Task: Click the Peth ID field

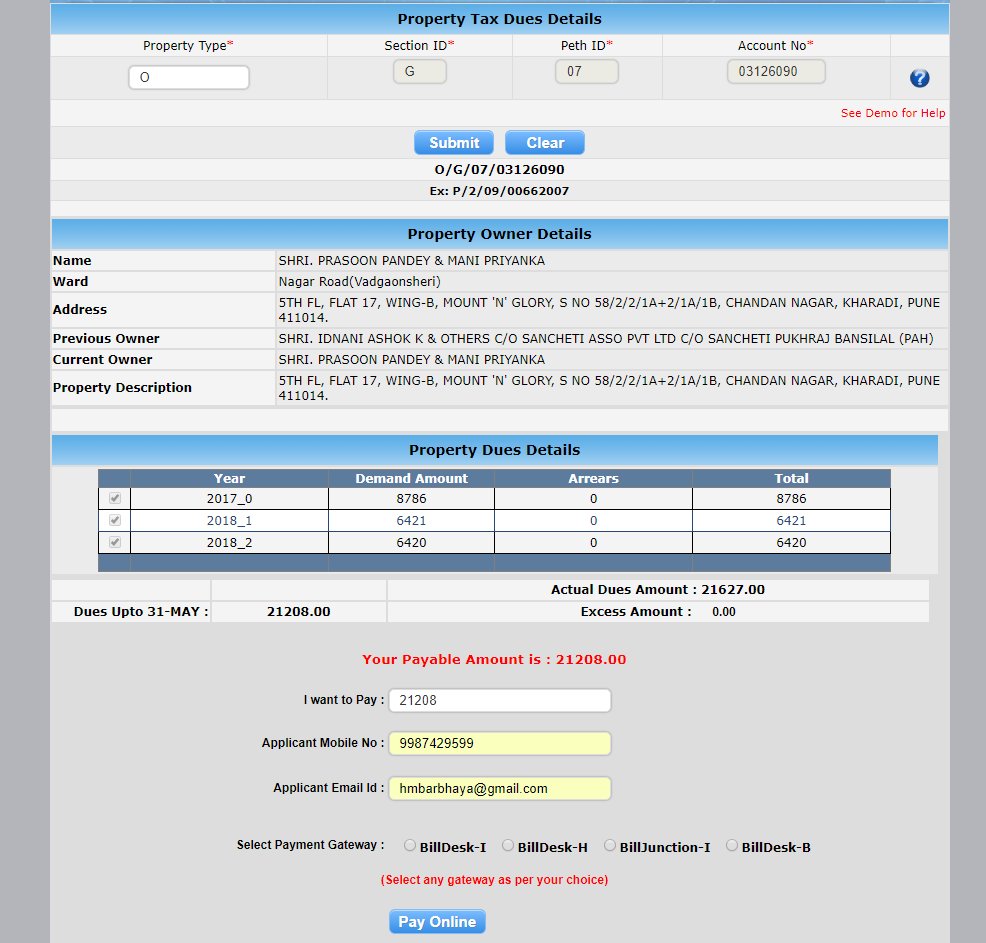Action: pos(587,72)
